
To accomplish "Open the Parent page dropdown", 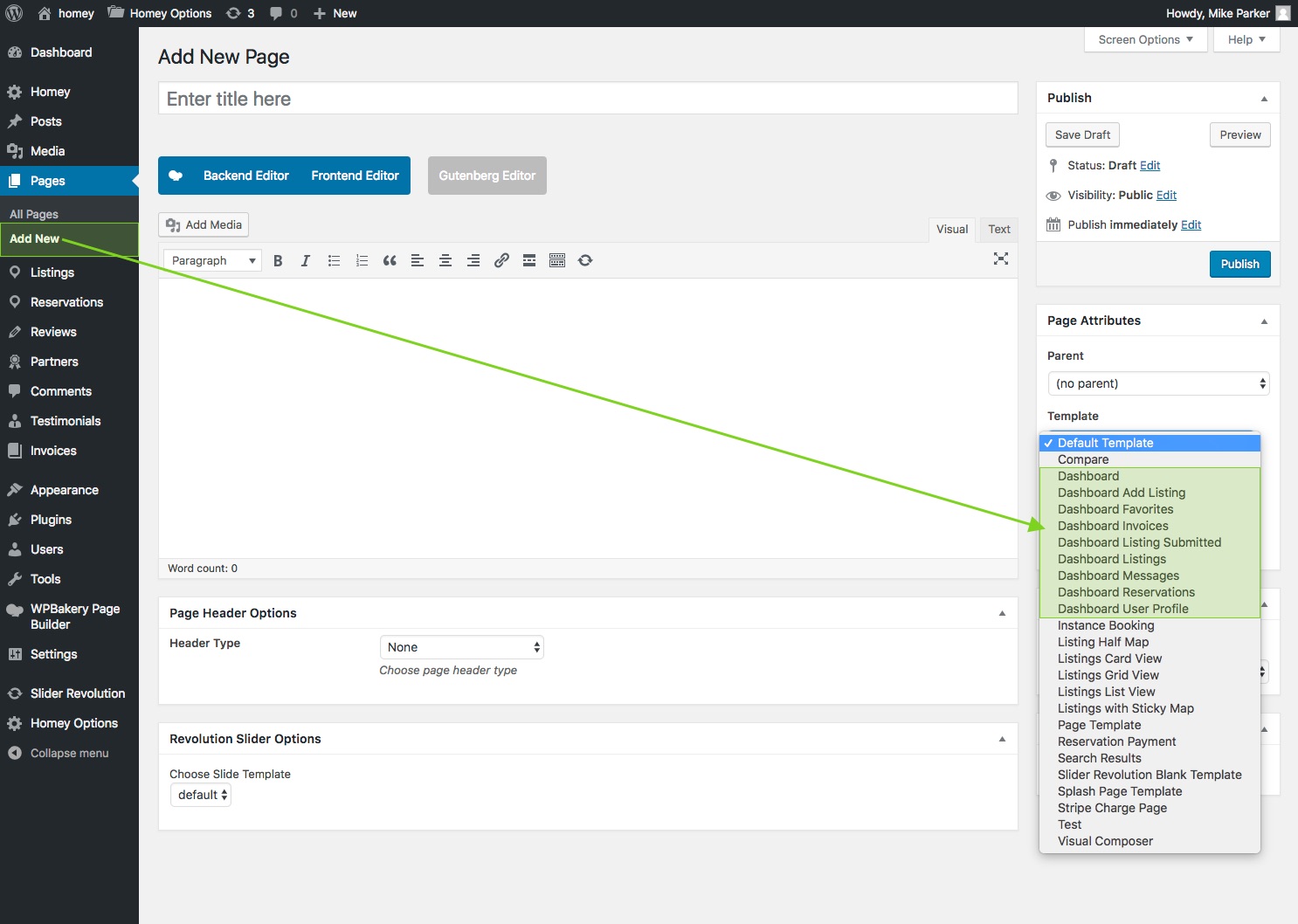I will click(x=1158, y=383).
